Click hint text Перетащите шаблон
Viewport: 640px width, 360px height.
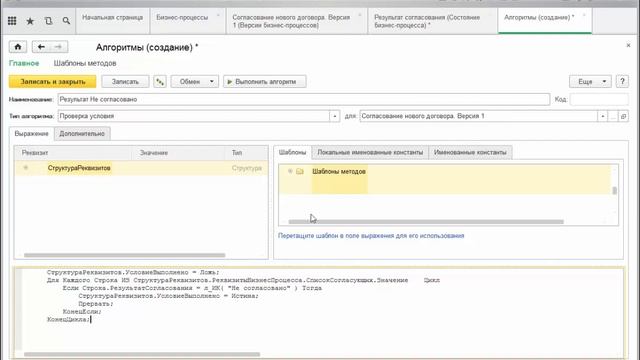(x=371, y=236)
